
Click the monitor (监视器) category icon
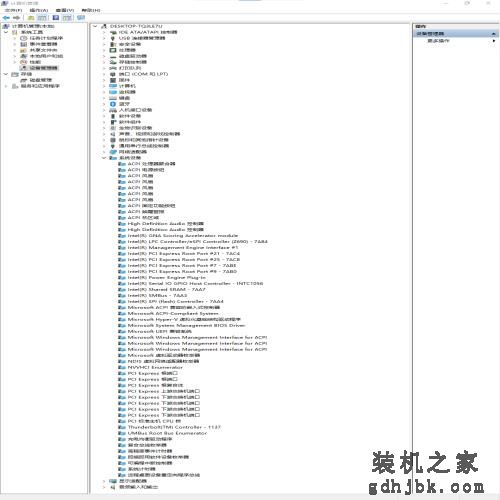pos(113,92)
